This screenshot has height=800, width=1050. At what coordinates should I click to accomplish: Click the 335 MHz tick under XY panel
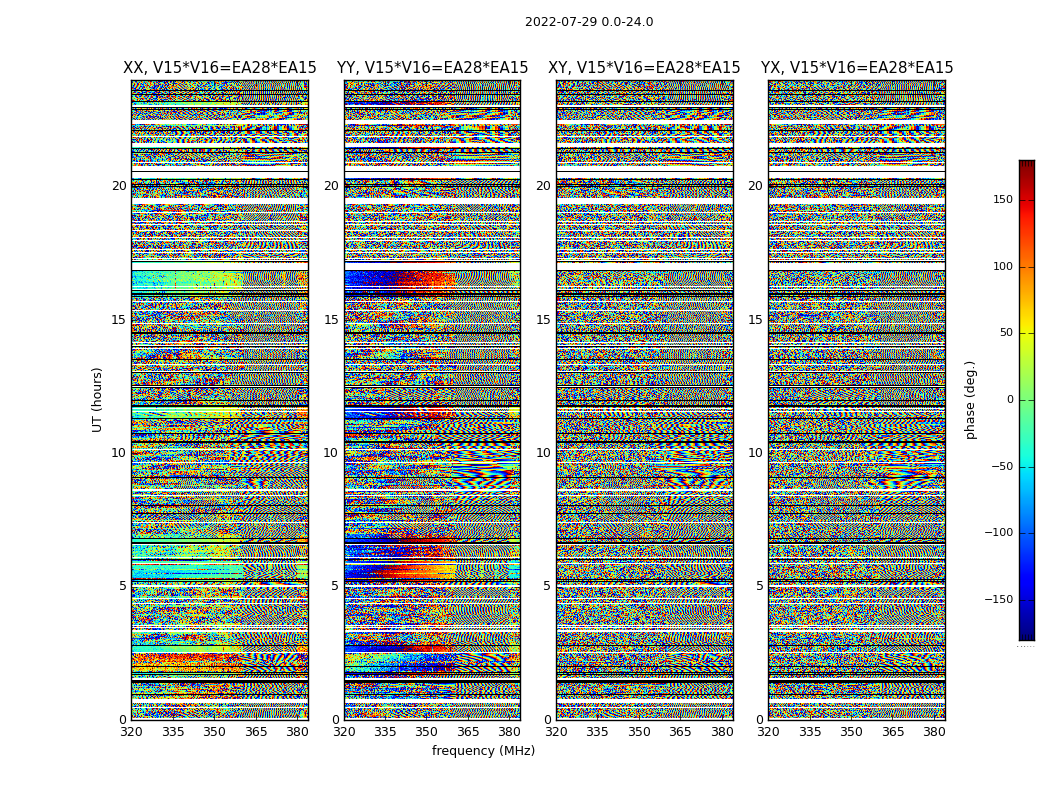pyautogui.click(x=597, y=732)
